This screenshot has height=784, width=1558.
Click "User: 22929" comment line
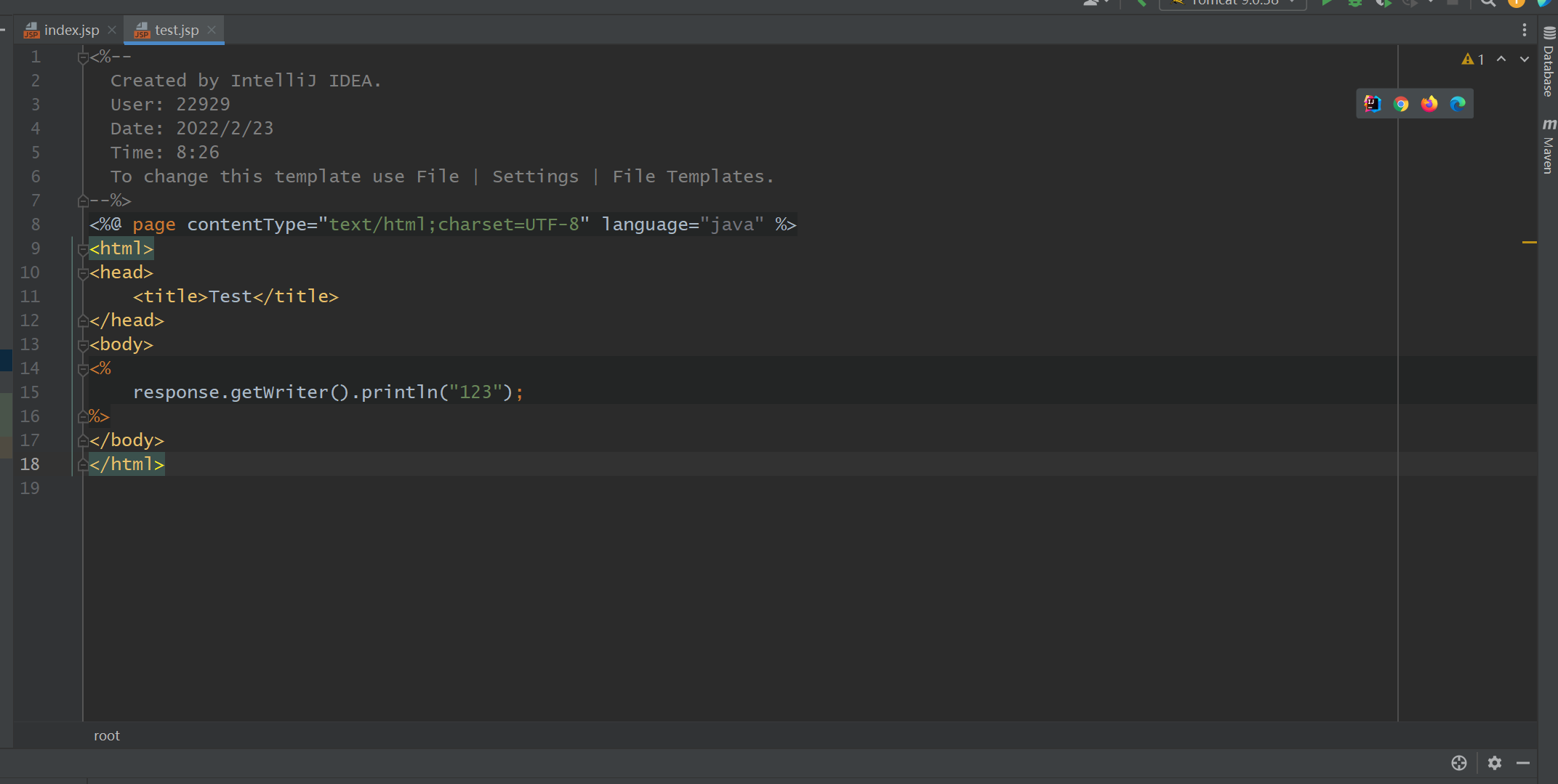coord(170,105)
